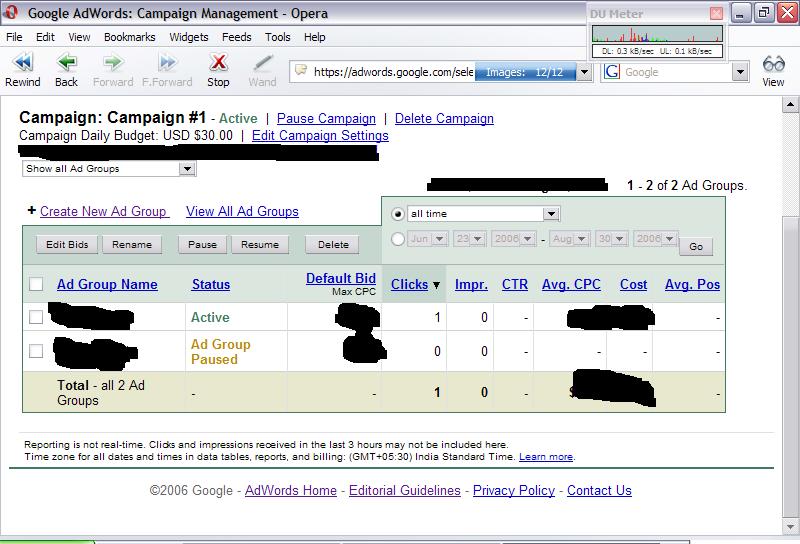Sort by Avg. Pos column
This screenshot has width=800, height=544.
(692, 284)
